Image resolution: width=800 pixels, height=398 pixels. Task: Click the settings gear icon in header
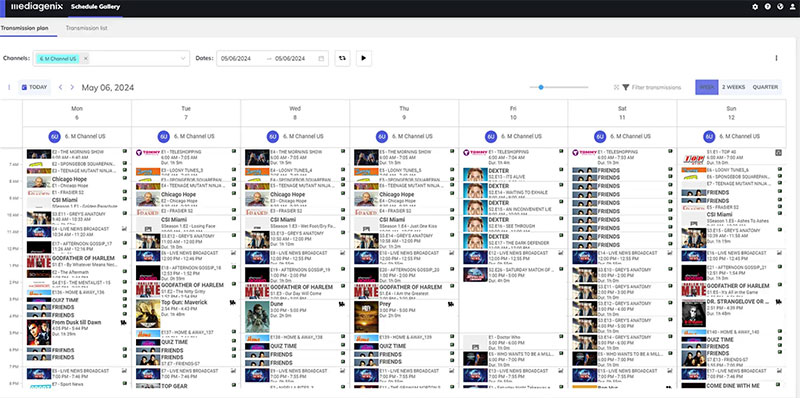pyautogui.click(x=755, y=7)
